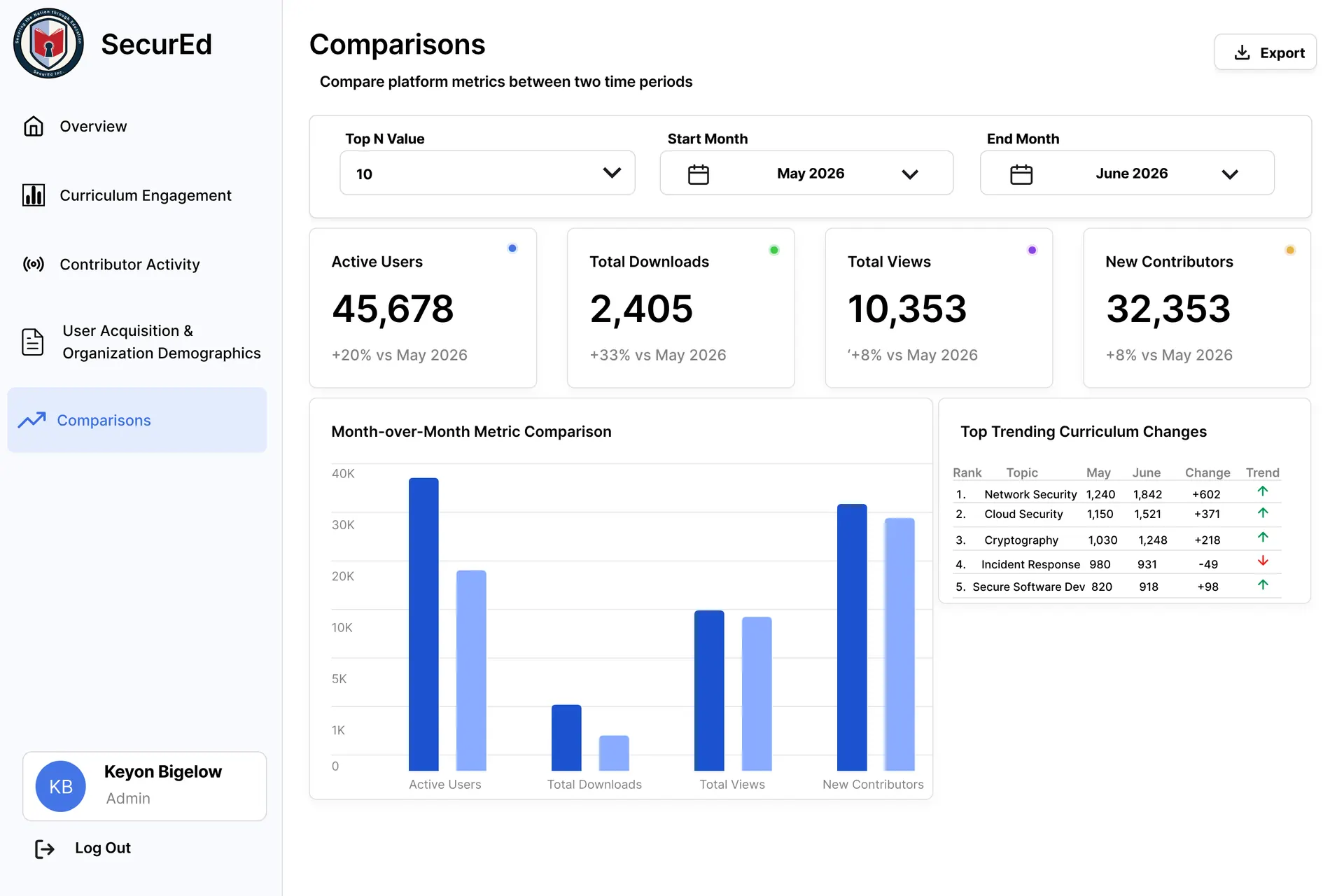1344x896 pixels.
Task: Click the Top N Value chevron arrow
Action: pyautogui.click(x=612, y=173)
